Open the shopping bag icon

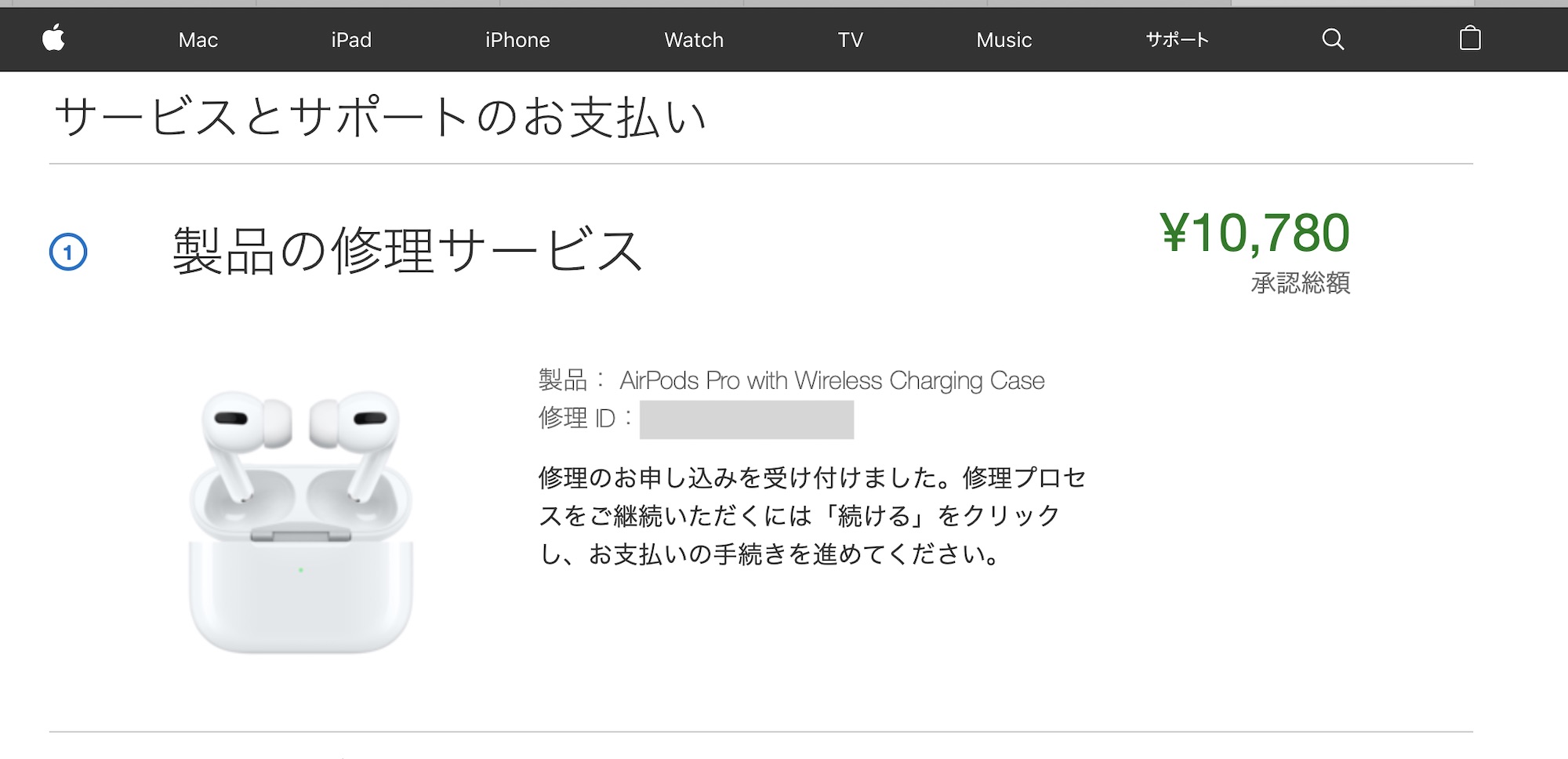click(1470, 38)
